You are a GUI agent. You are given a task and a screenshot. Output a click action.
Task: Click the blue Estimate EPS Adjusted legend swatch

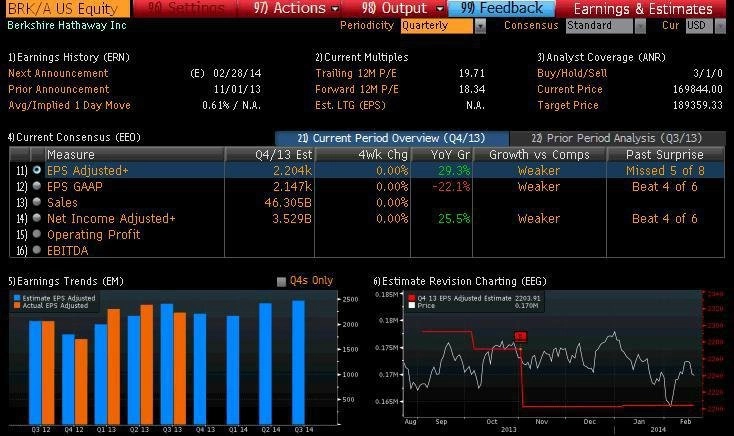(17, 298)
